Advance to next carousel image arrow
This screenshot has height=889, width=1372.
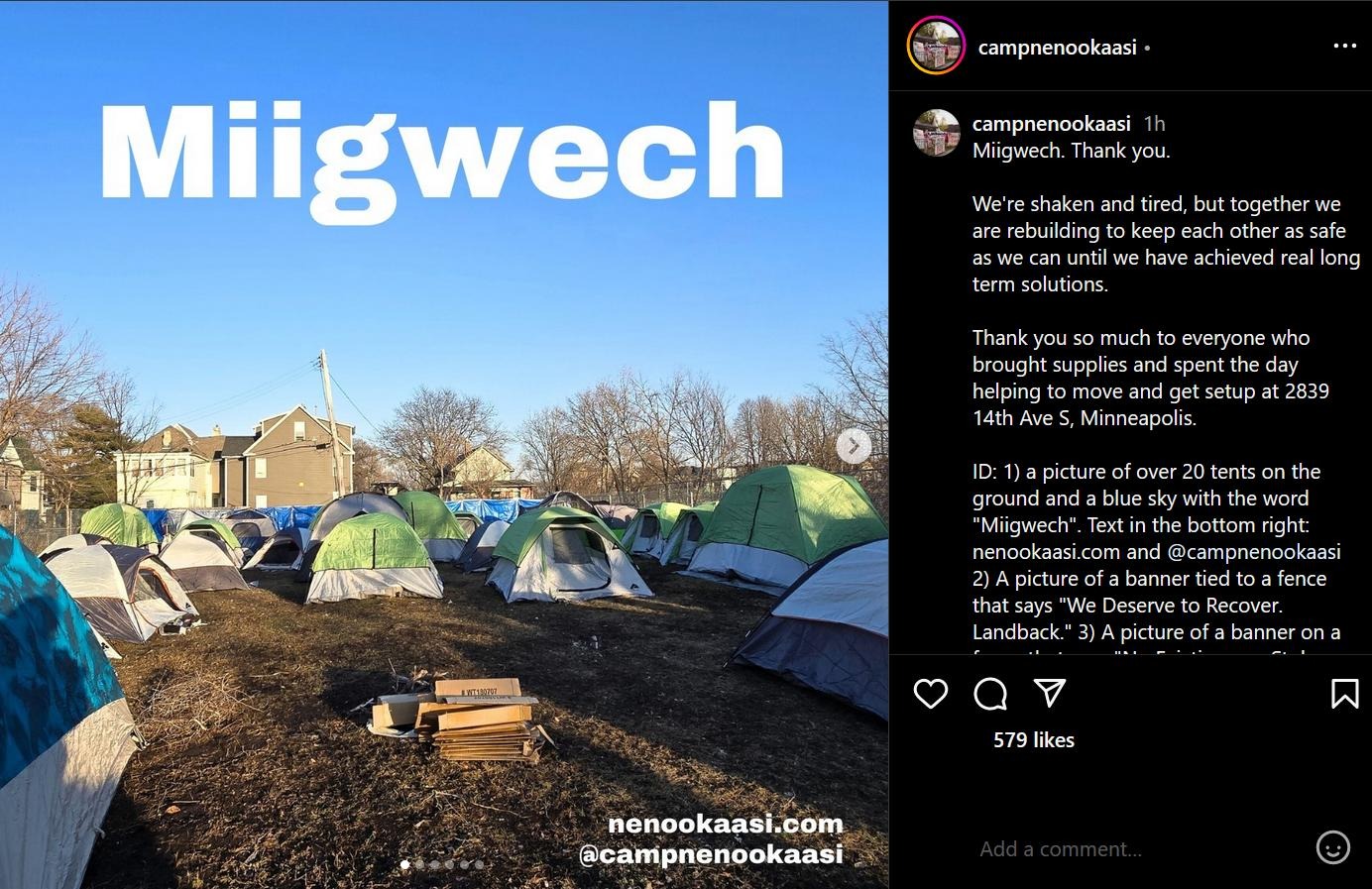(x=854, y=446)
